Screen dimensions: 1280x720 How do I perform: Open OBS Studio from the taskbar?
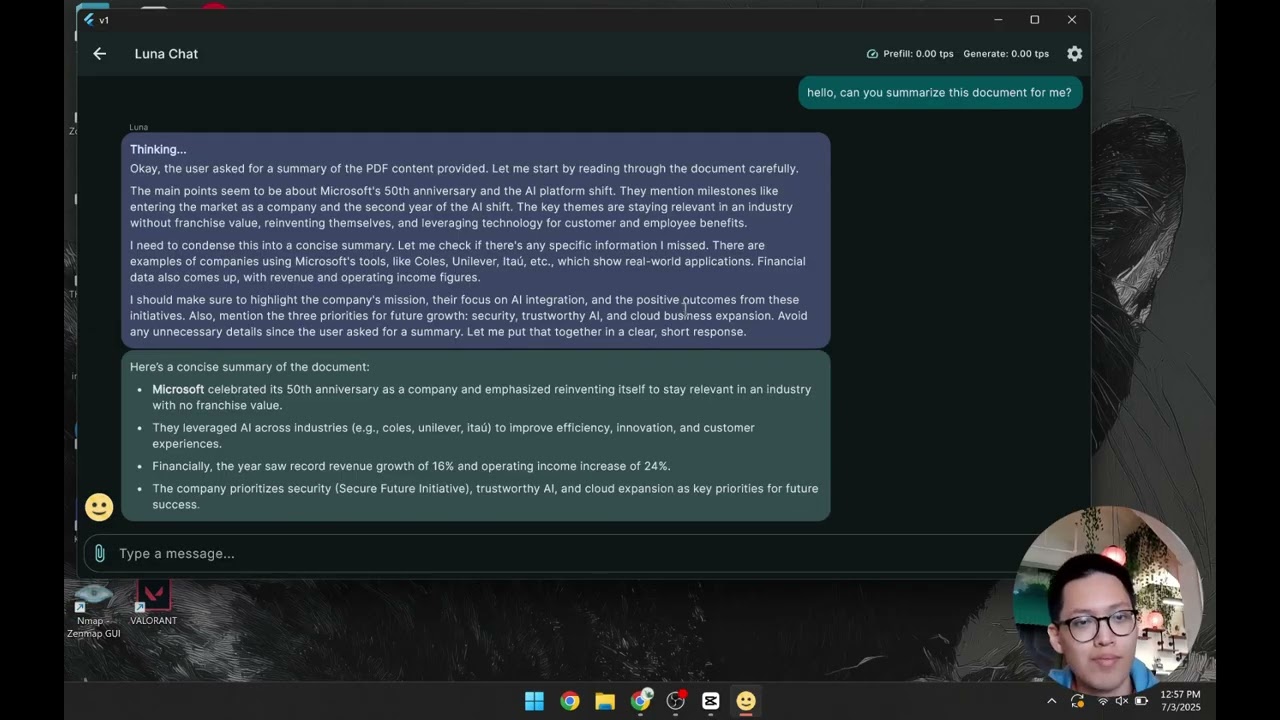[x=676, y=701]
